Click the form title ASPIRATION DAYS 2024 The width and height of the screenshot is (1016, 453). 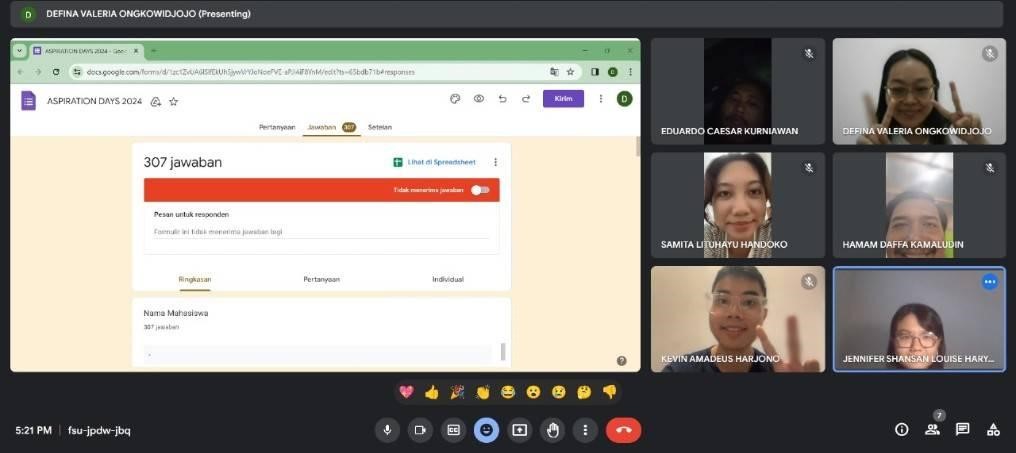point(95,102)
